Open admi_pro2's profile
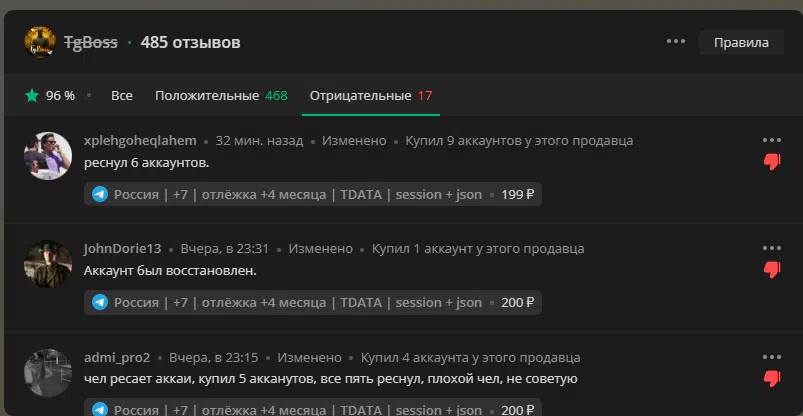803x416 pixels. click(x=117, y=358)
